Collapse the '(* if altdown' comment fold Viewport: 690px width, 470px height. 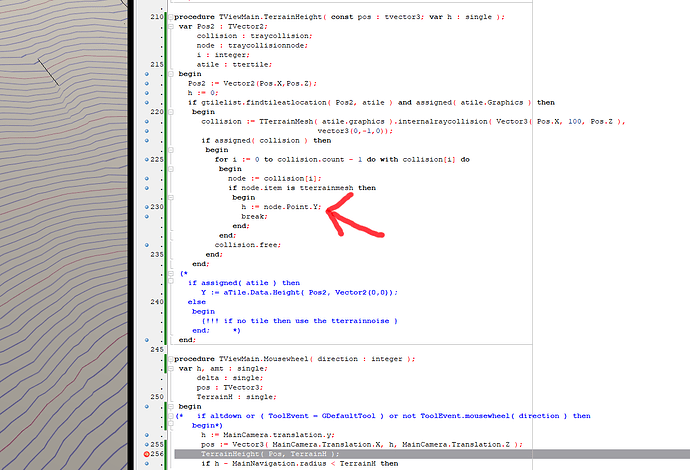pyautogui.click(x=171, y=416)
